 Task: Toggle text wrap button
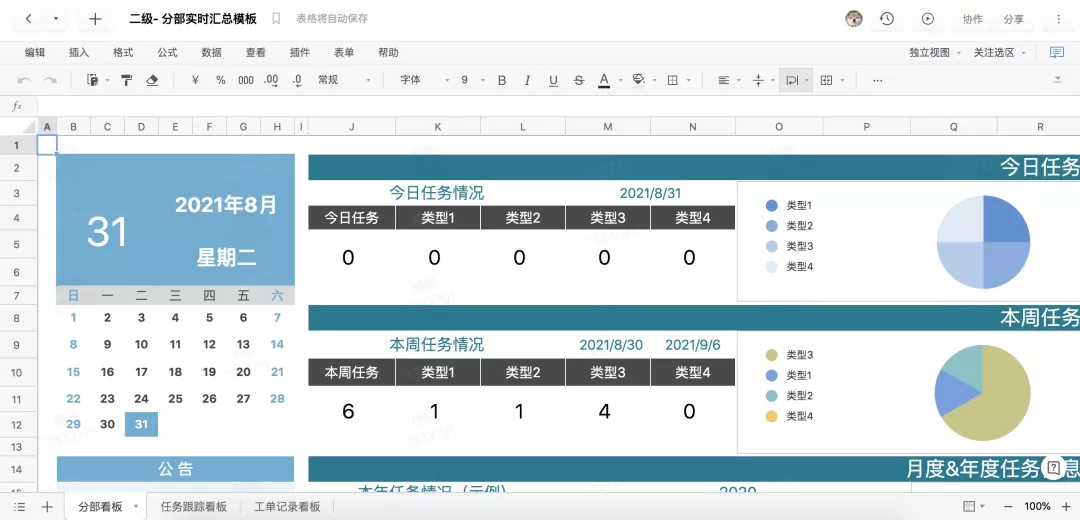pos(792,81)
